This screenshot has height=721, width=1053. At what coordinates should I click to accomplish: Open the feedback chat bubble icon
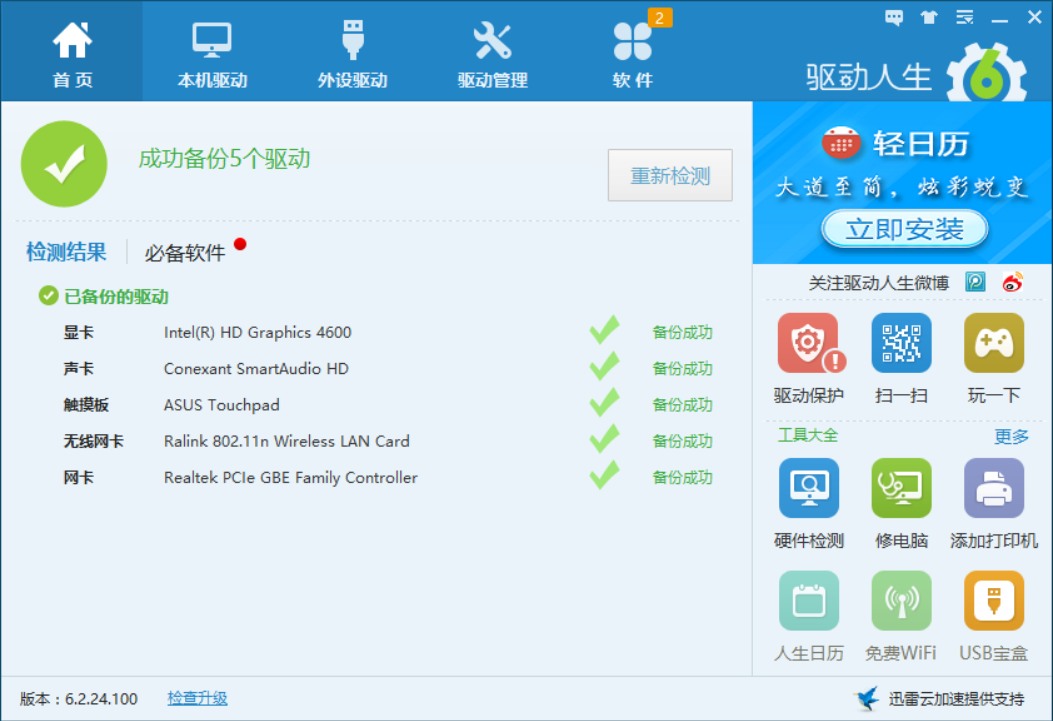[x=894, y=17]
